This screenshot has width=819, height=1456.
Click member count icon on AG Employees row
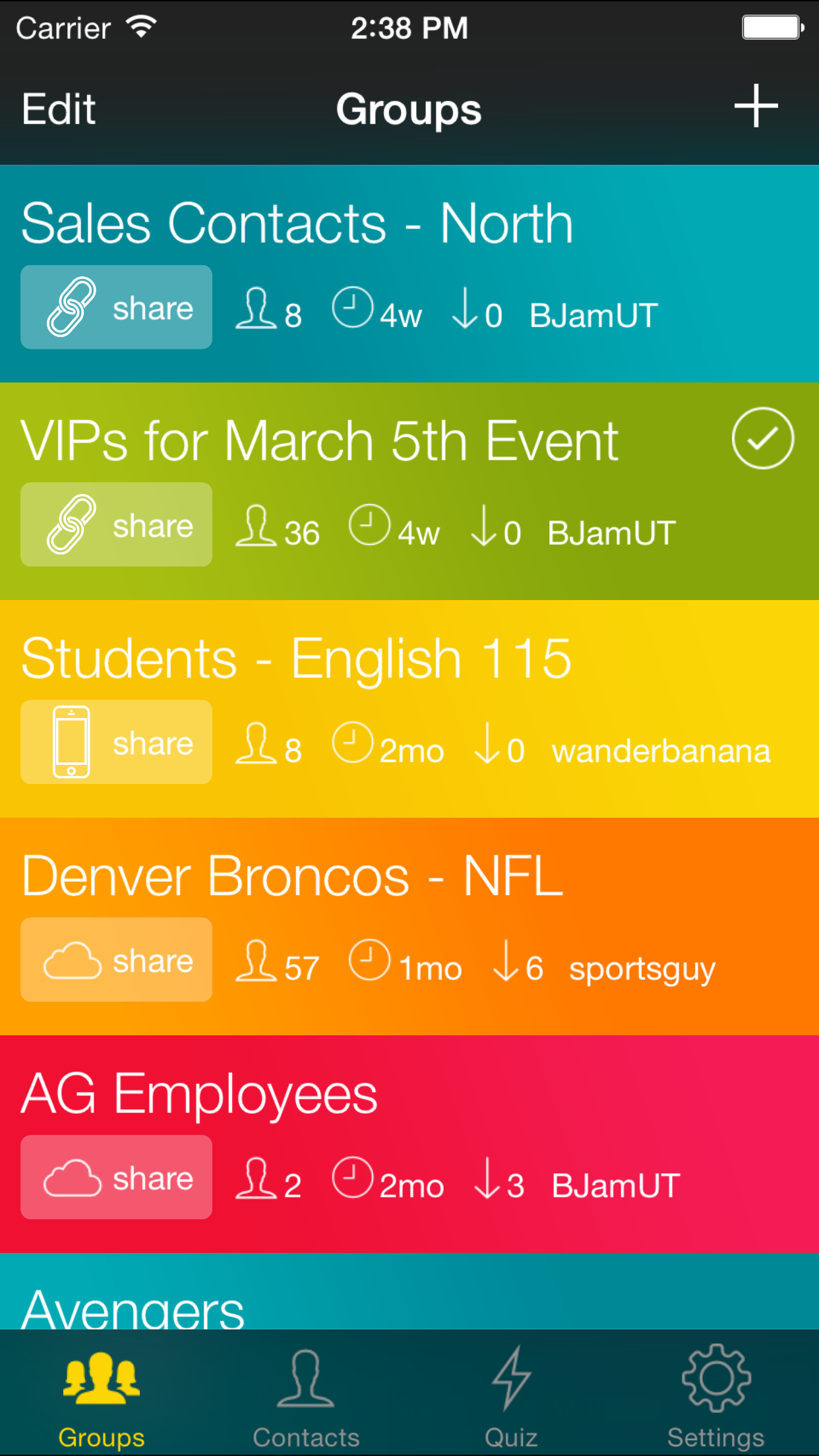coord(256,1178)
